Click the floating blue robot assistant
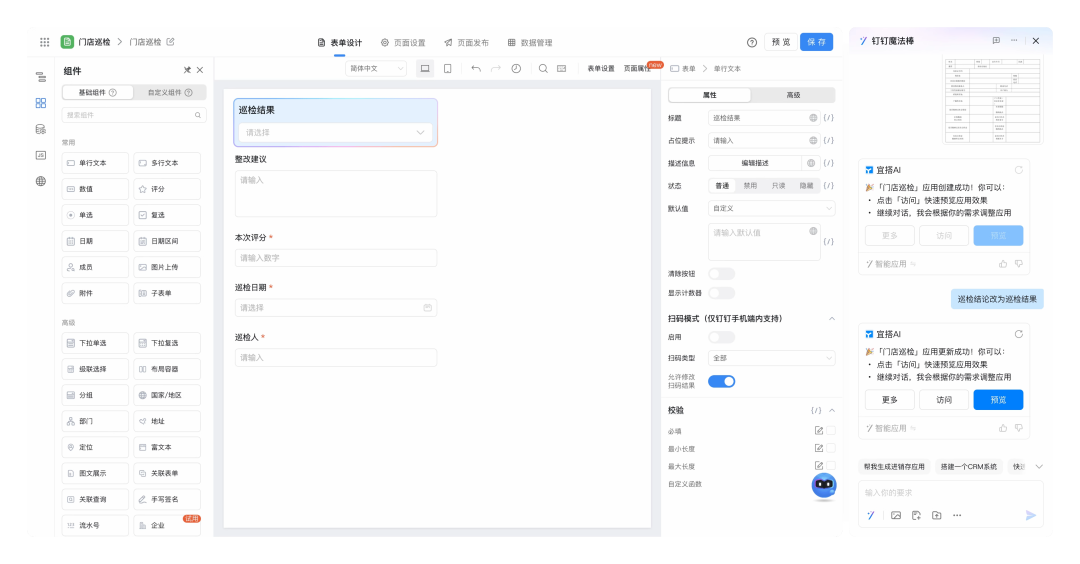Image resolution: width=1080 pixels, height=564 pixels. click(823, 486)
